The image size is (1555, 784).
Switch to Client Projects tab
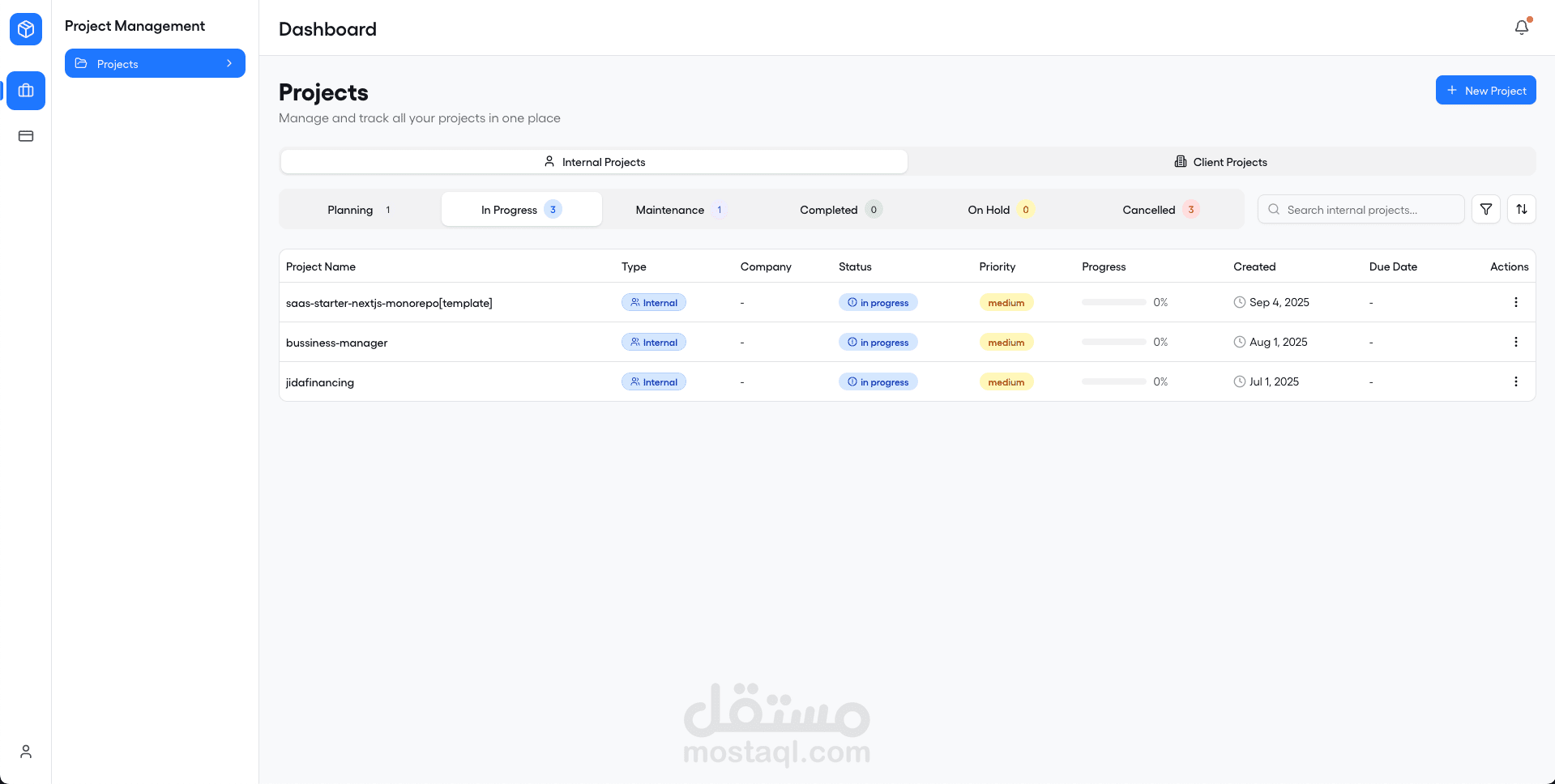click(1221, 162)
